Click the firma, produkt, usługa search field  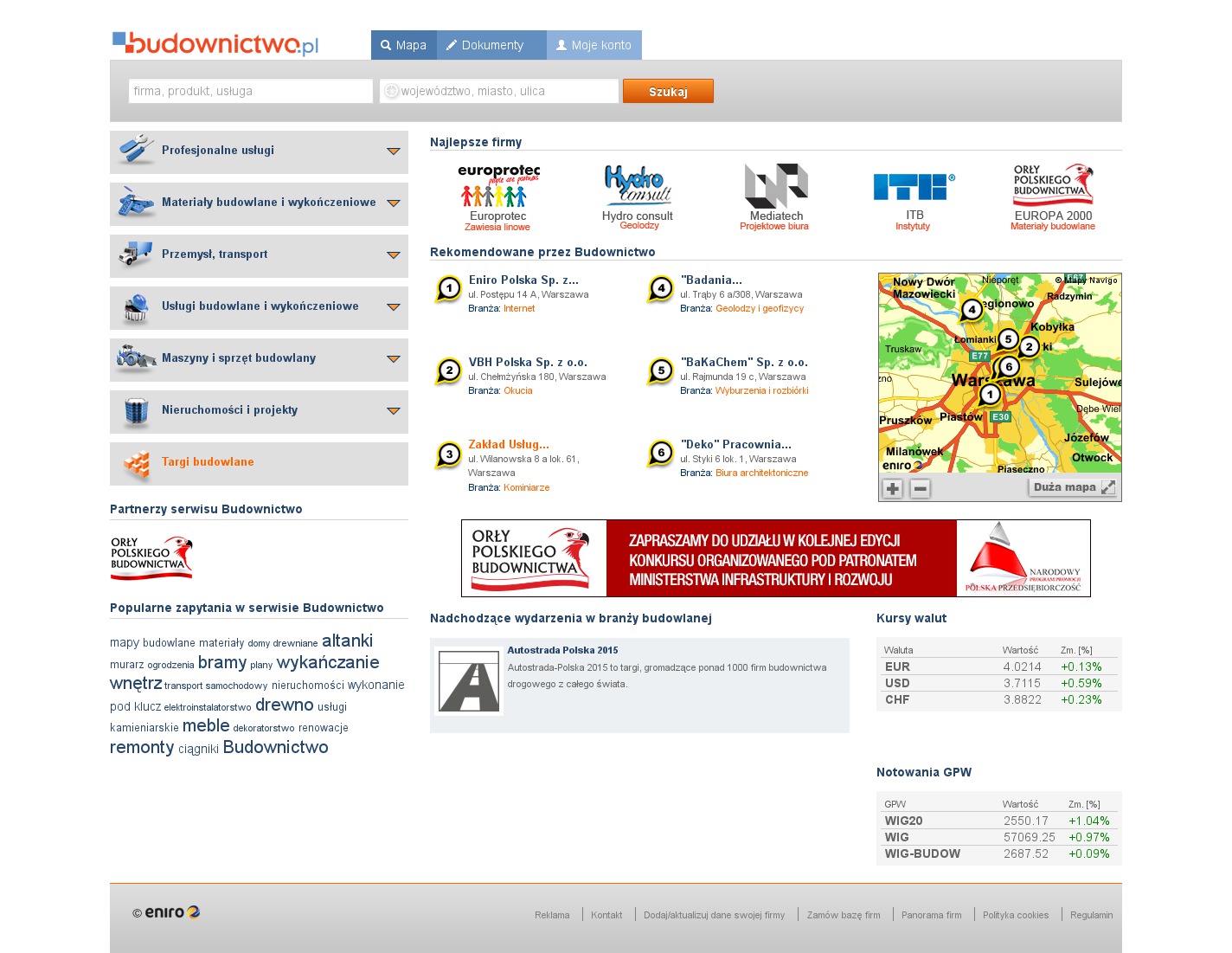point(250,91)
